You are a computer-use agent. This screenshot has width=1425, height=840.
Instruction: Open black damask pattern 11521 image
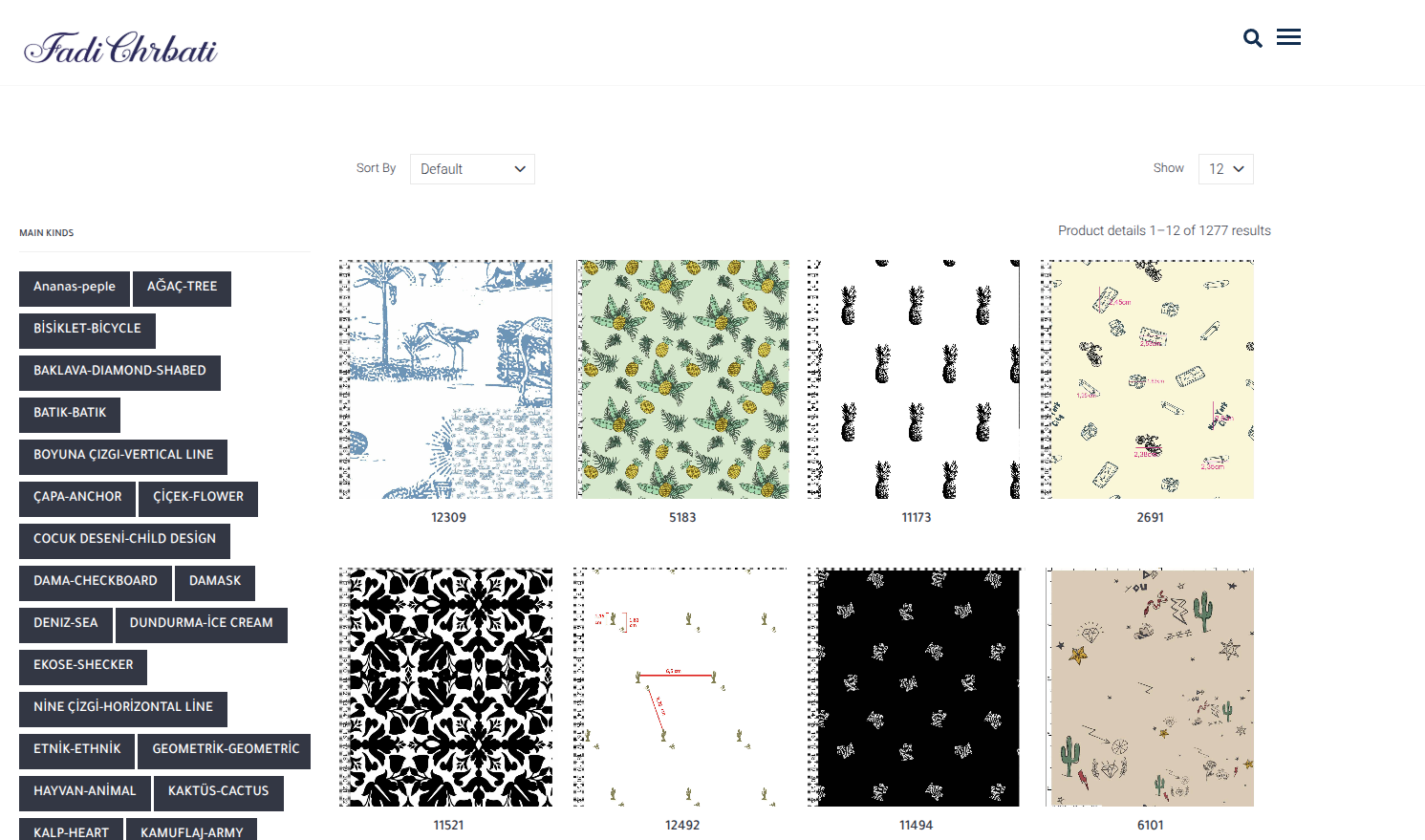(x=446, y=687)
